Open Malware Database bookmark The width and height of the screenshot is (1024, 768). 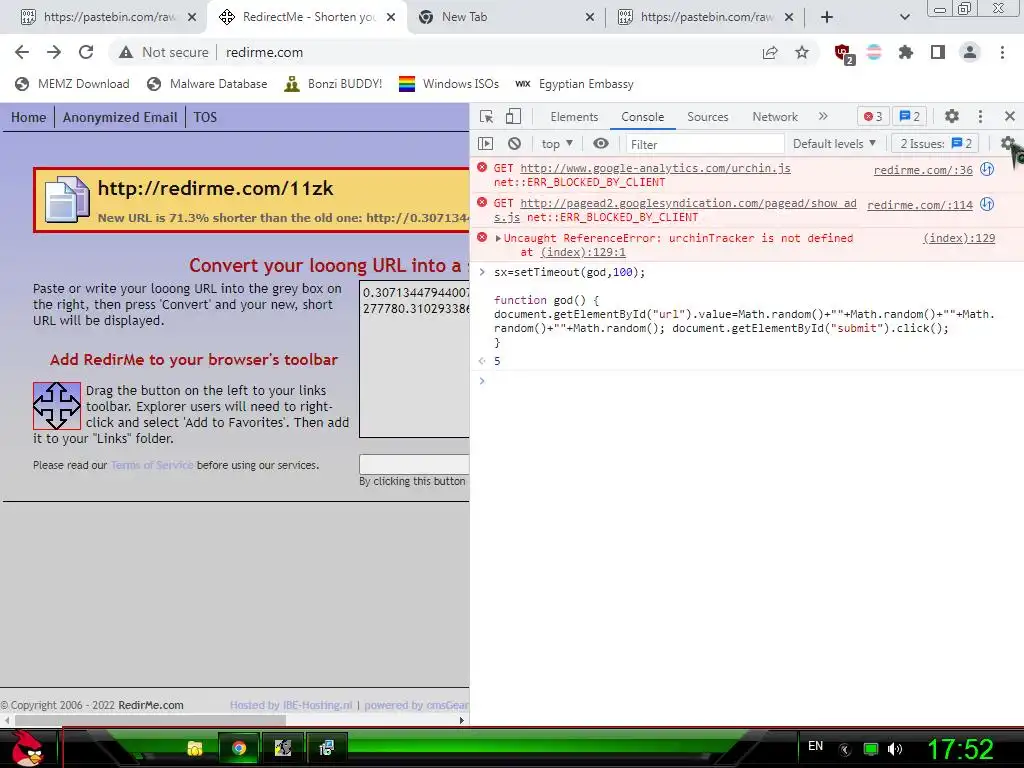(x=207, y=84)
